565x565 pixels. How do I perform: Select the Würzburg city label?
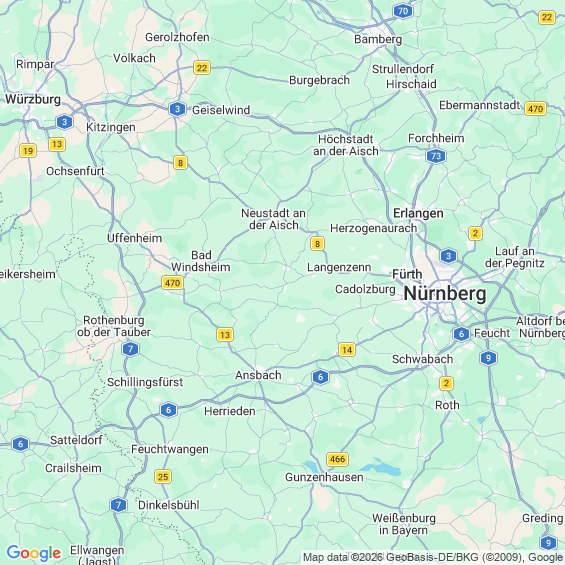coord(33,99)
